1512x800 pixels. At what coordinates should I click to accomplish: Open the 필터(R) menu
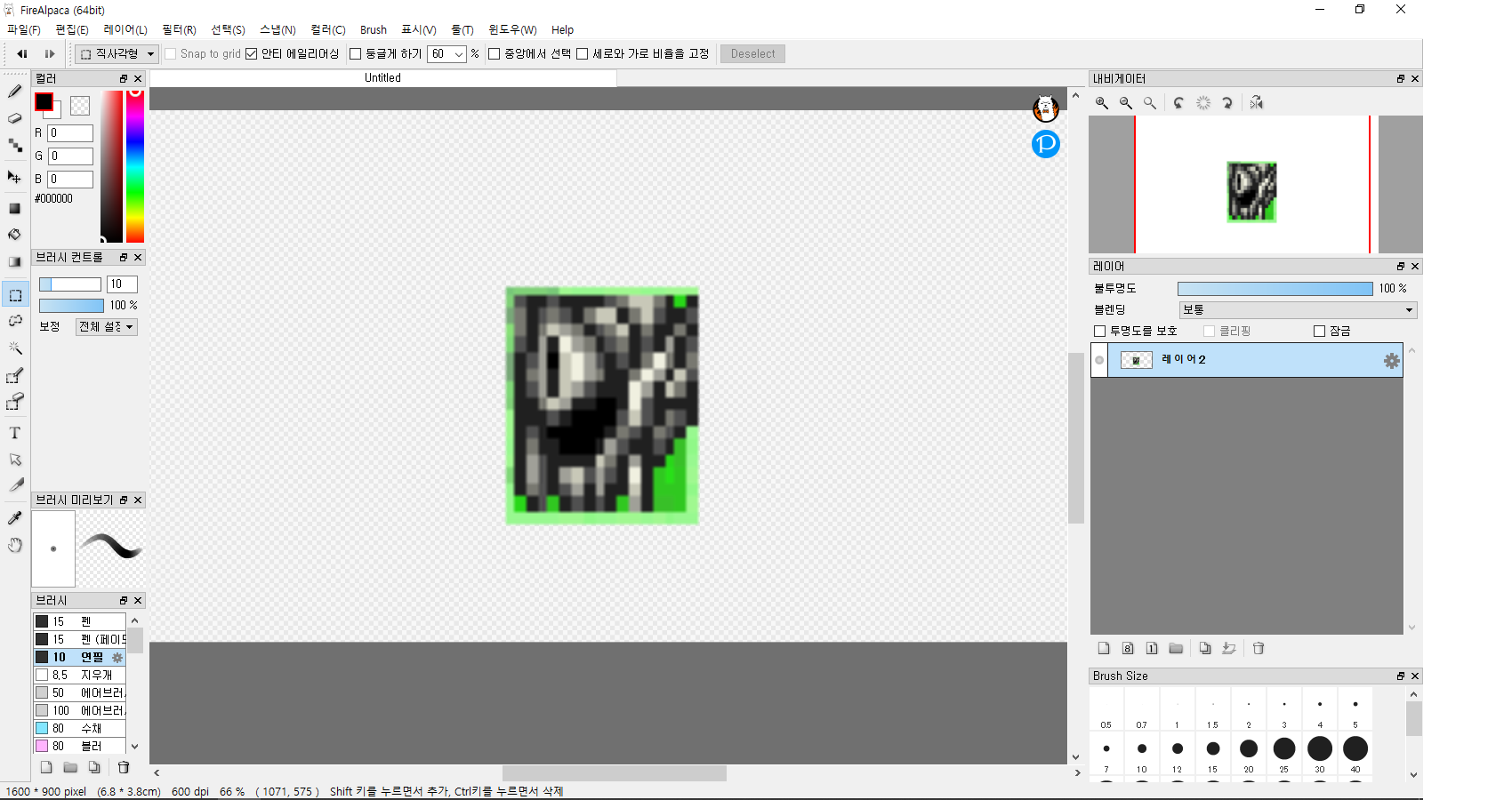(x=179, y=30)
